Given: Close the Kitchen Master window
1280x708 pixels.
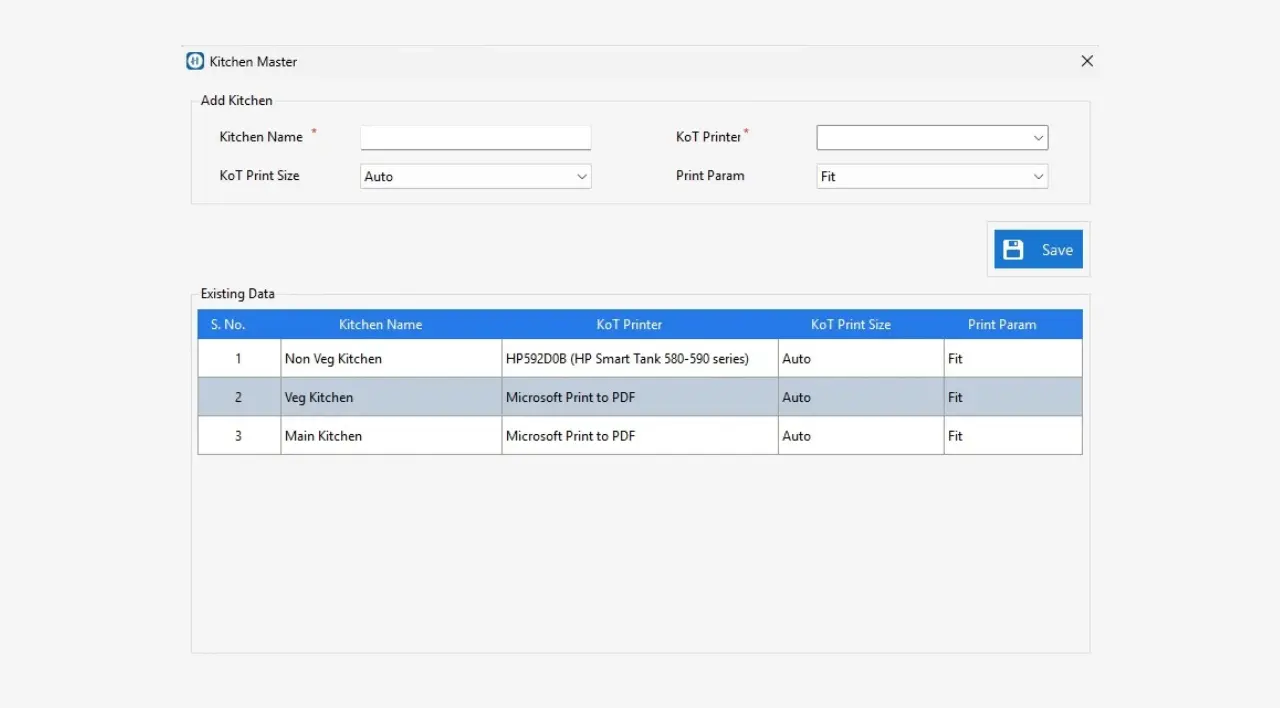Looking at the screenshot, I should 1087,61.
